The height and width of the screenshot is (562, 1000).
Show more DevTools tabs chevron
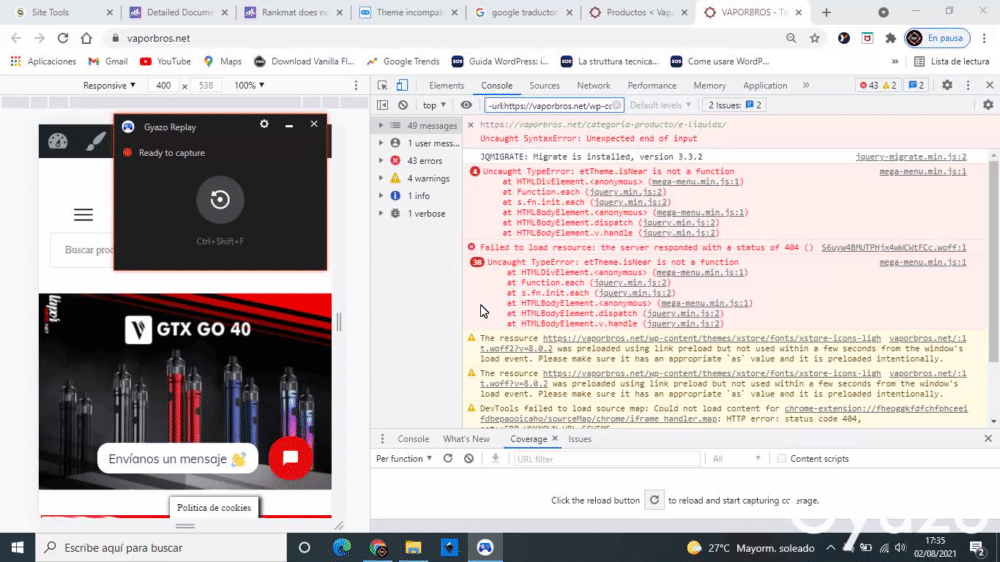806,85
